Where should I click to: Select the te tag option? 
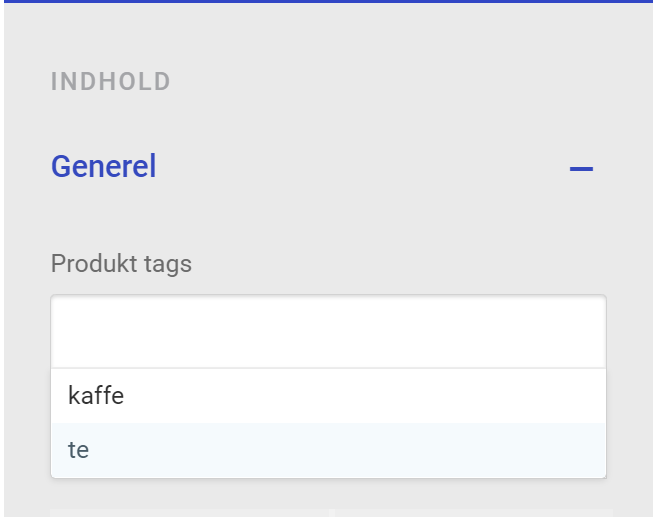pos(79,450)
